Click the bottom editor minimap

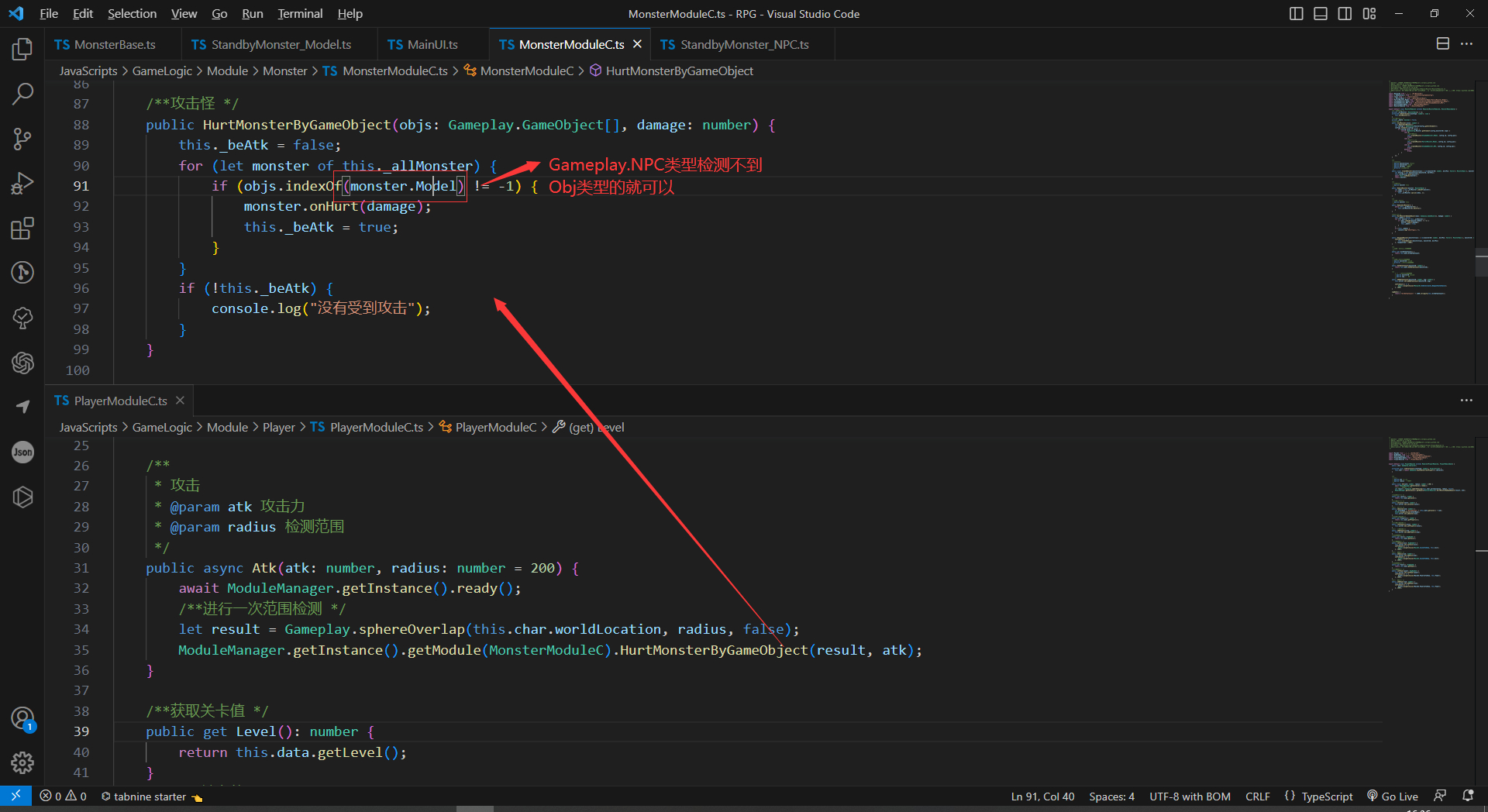click(1431, 514)
